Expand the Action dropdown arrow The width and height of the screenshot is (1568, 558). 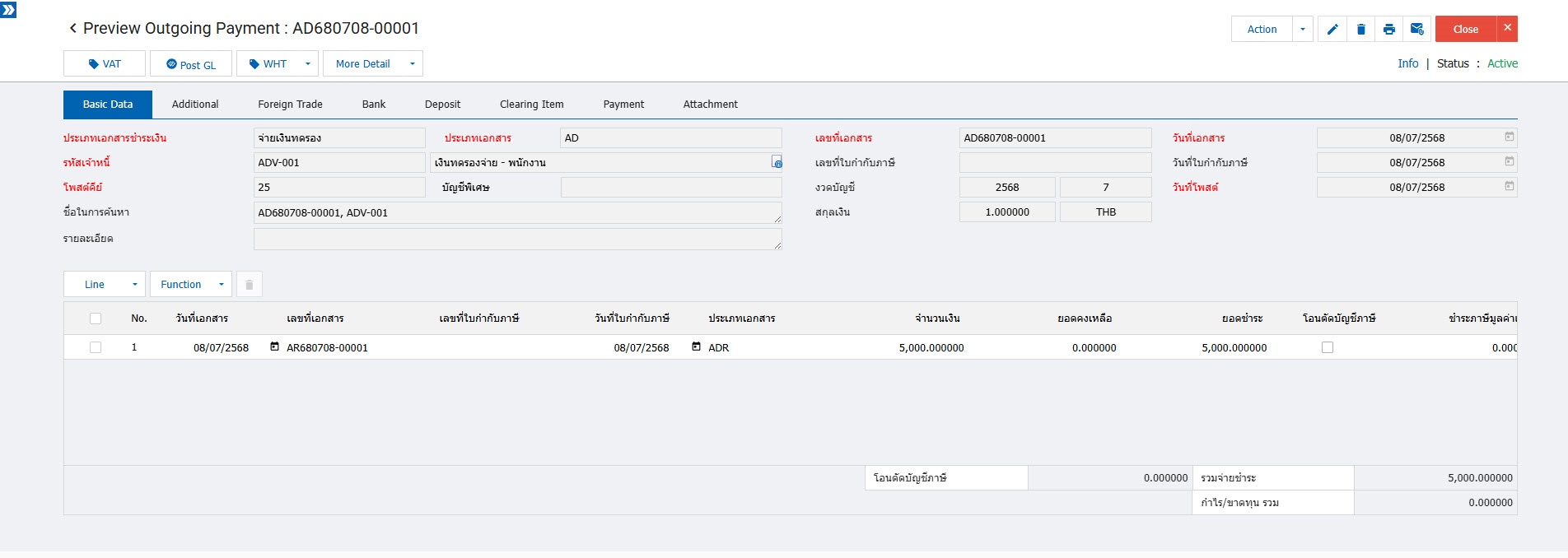pos(1302,30)
